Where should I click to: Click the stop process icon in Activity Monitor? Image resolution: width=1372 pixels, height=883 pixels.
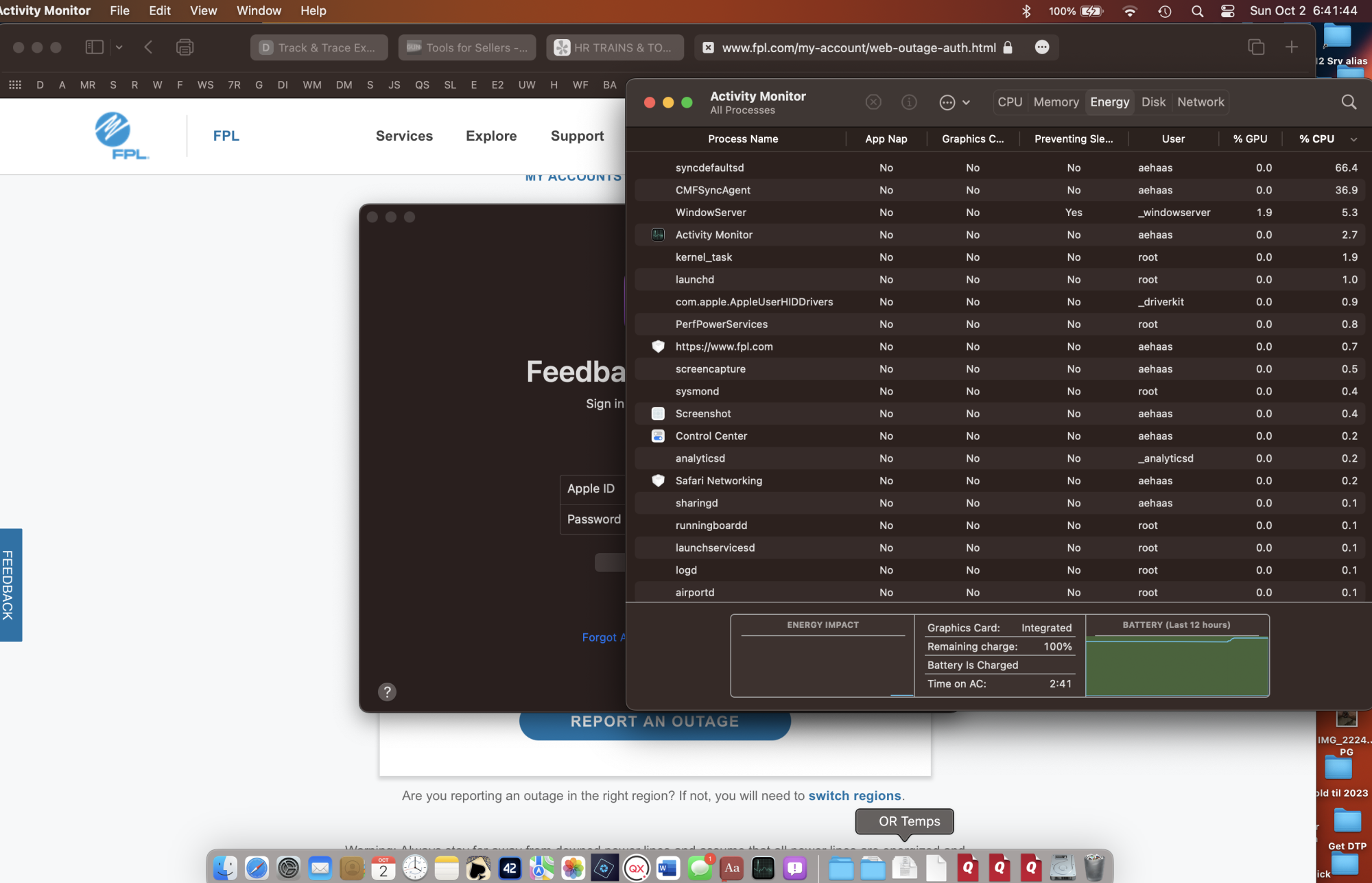pos(873,102)
